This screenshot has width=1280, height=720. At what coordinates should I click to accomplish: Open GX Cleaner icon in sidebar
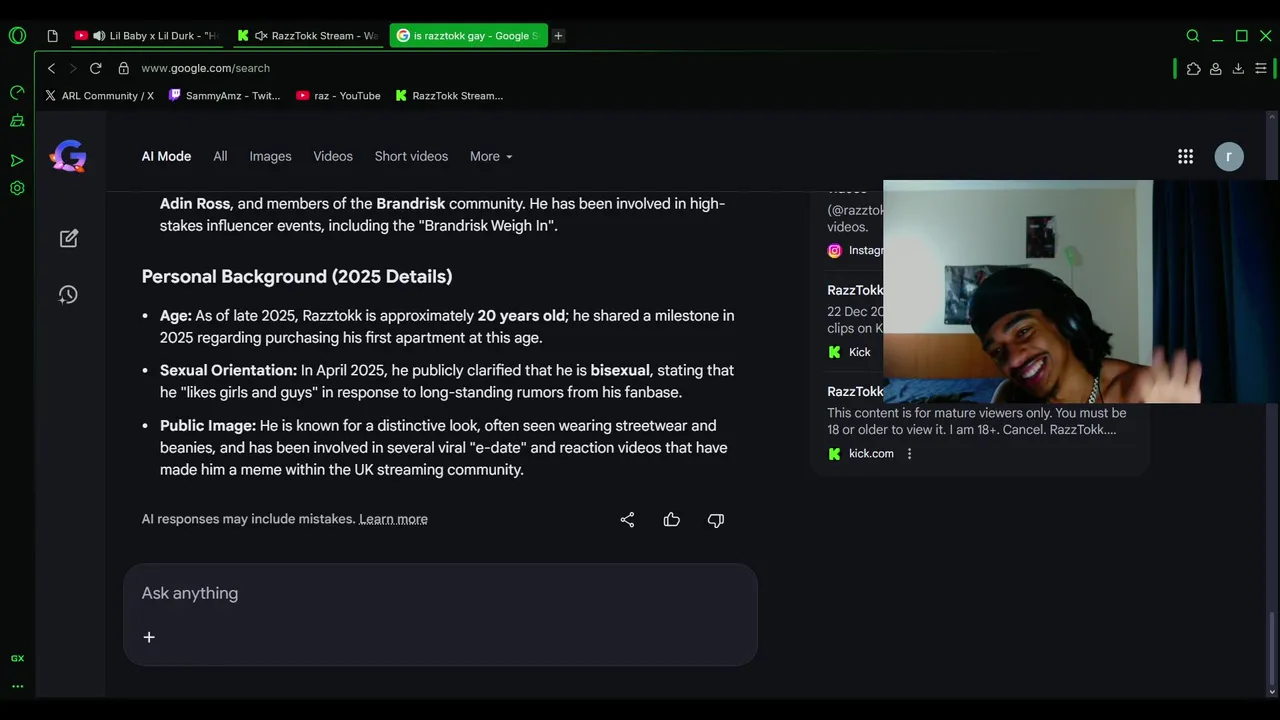coord(17,121)
